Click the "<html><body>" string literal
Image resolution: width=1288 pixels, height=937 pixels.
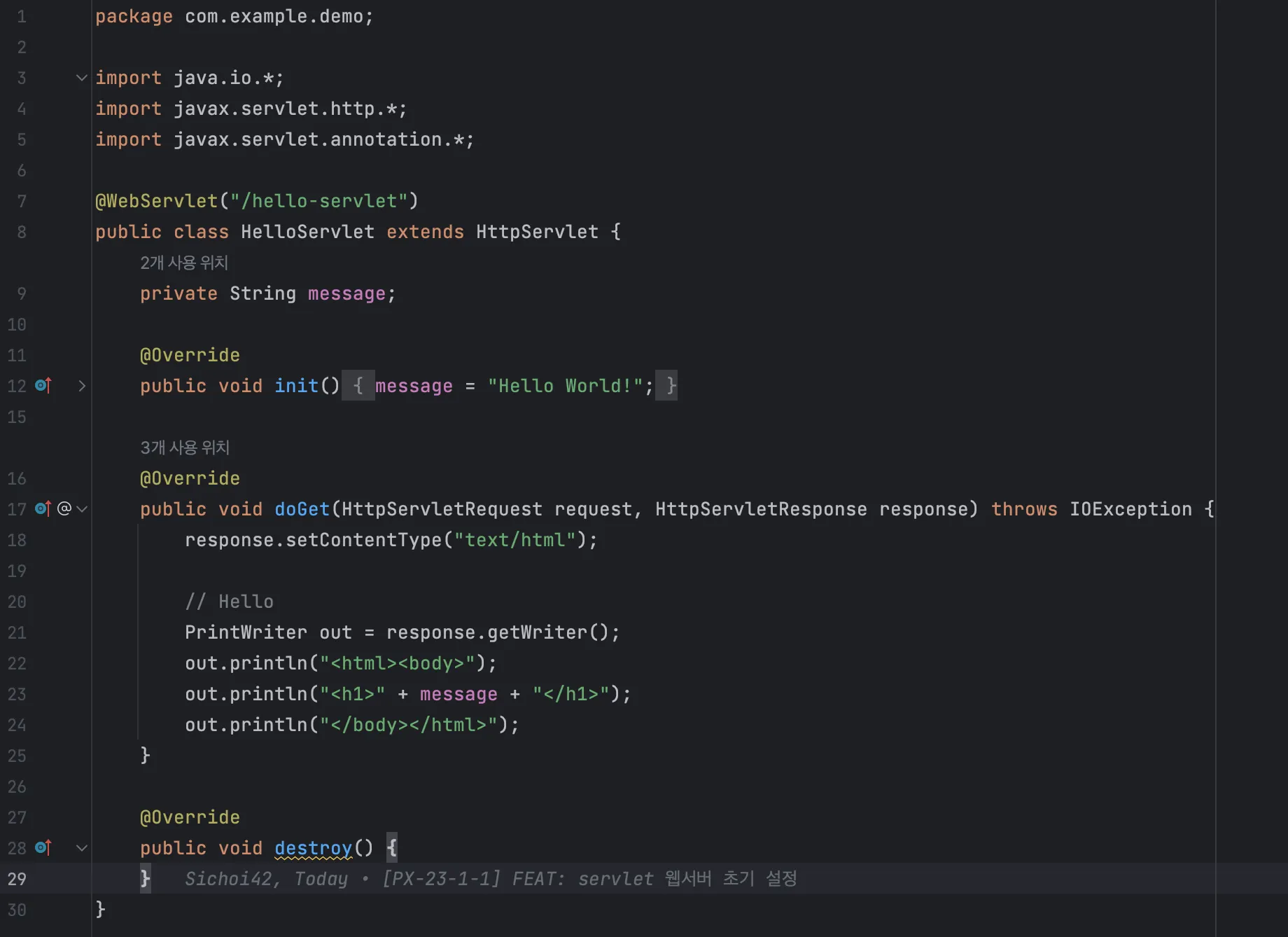click(x=398, y=663)
